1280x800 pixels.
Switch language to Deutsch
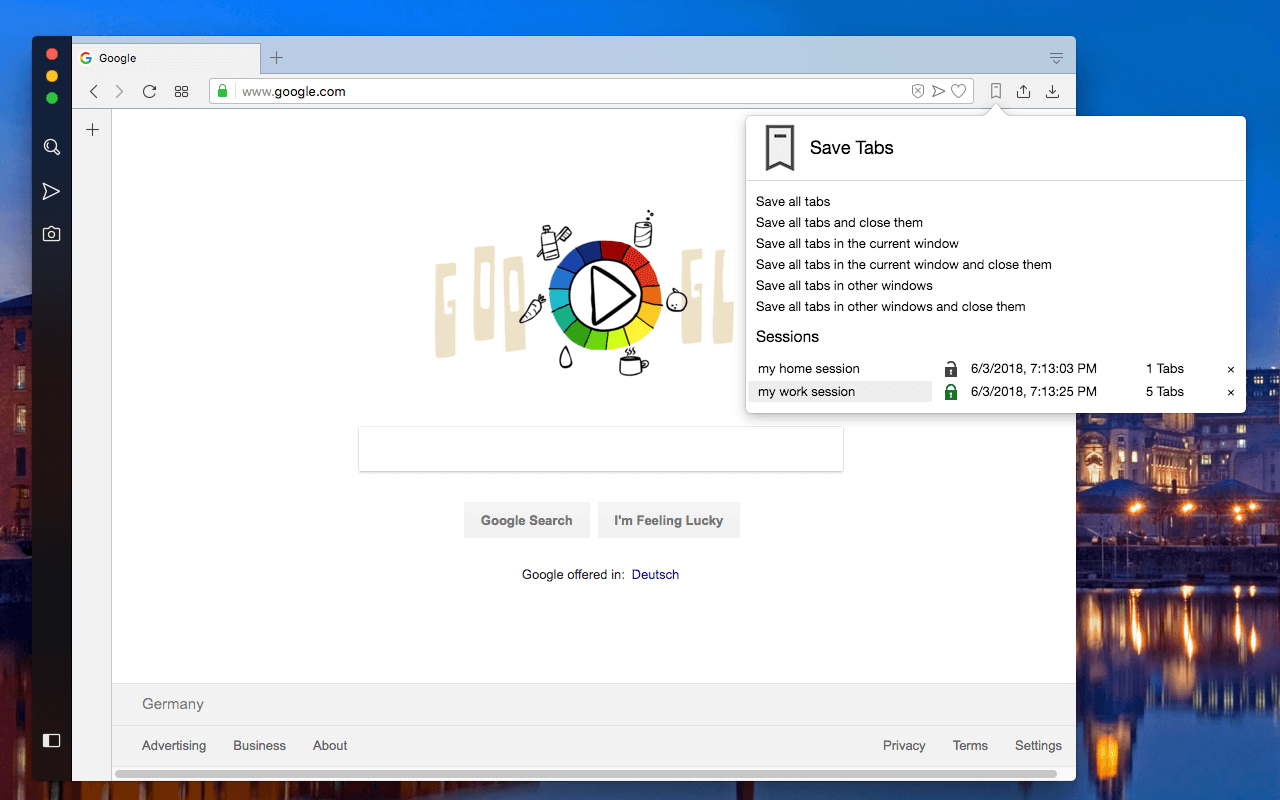click(x=655, y=575)
